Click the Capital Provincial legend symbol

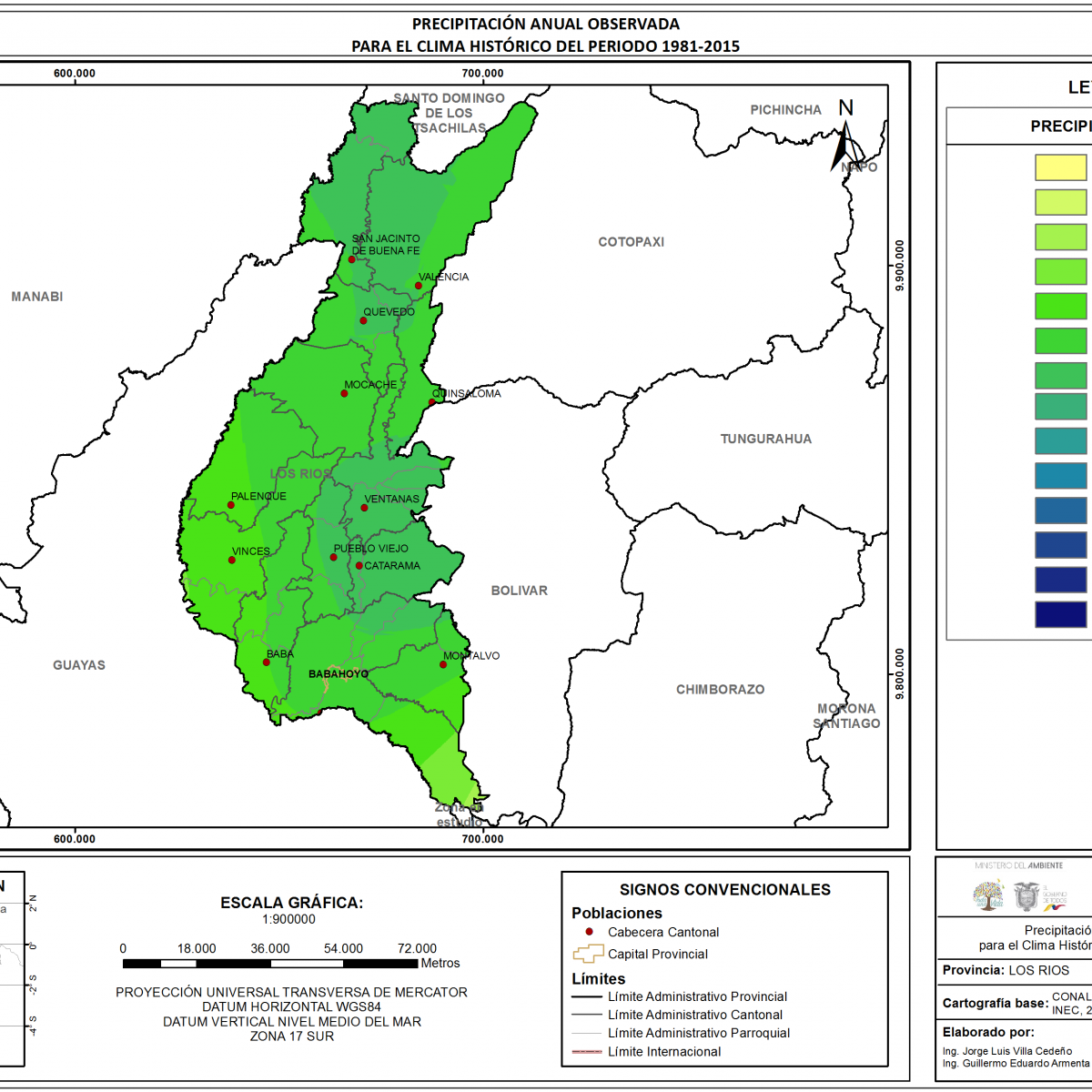[588, 954]
